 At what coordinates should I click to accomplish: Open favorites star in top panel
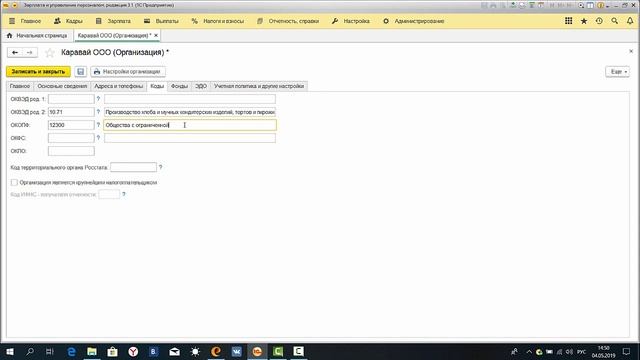584,21
